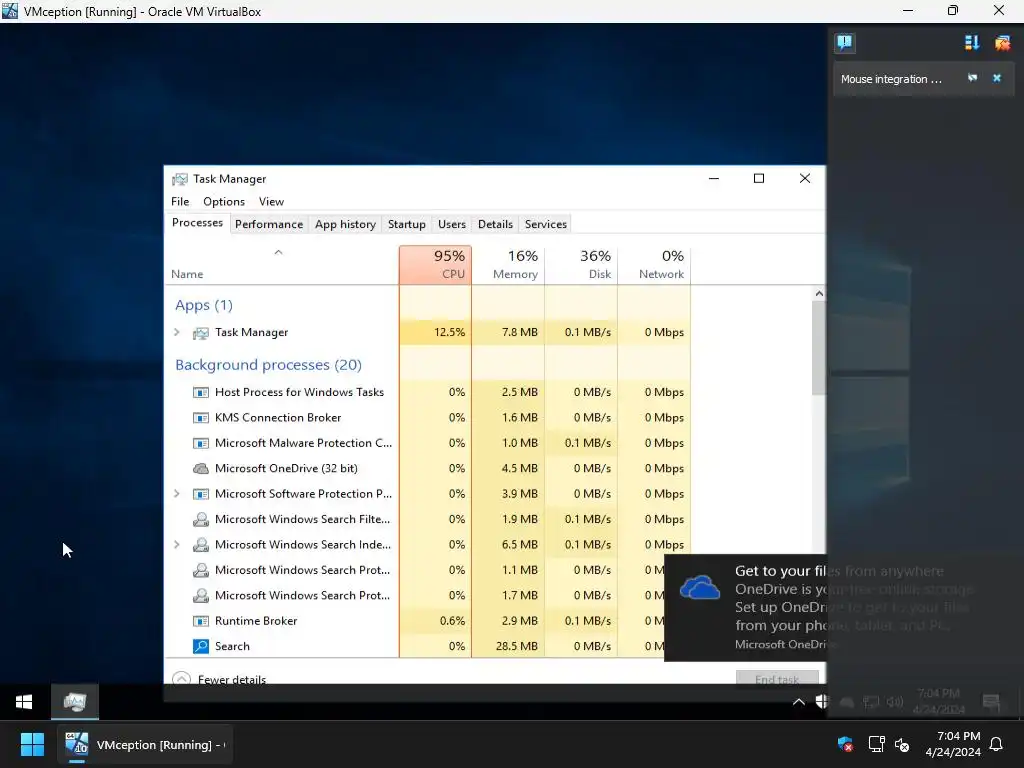This screenshot has width=1024, height=768.
Task: Switch to the Performance tab
Action: coord(269,224)
